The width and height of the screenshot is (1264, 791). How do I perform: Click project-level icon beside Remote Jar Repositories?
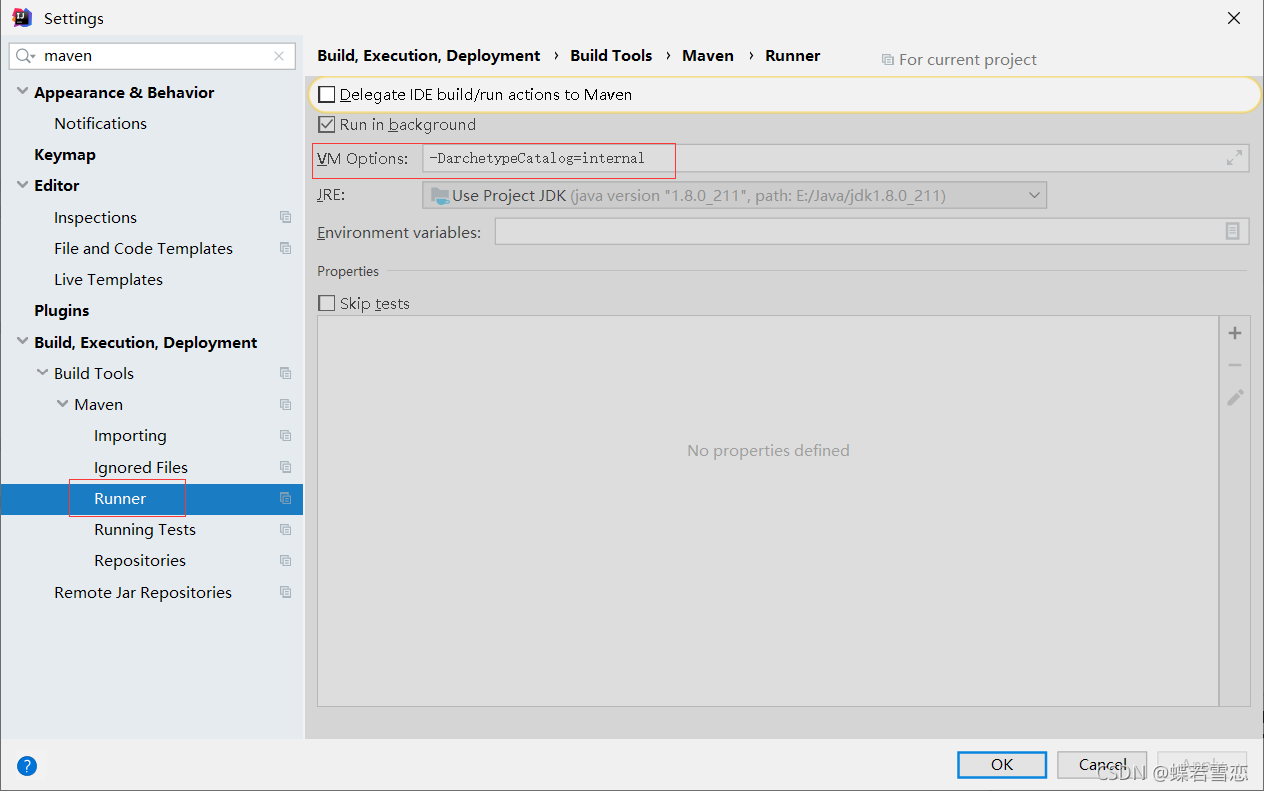click(286, 592)
